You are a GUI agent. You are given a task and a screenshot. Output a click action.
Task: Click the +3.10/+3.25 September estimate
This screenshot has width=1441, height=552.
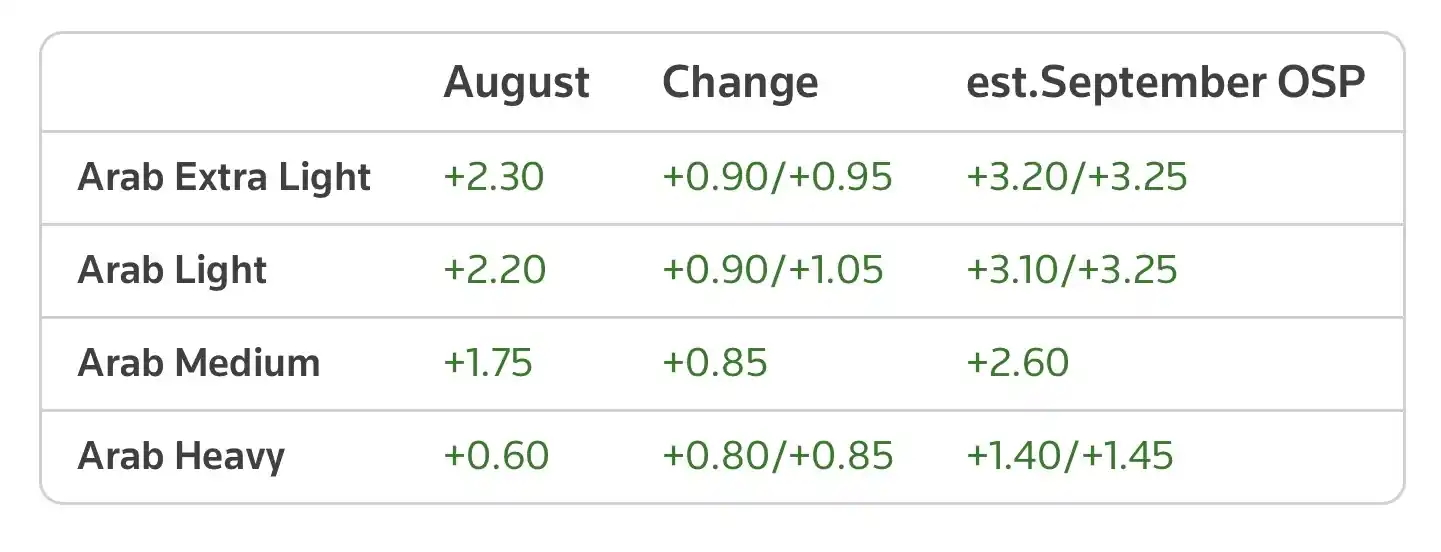(1072, 270)
